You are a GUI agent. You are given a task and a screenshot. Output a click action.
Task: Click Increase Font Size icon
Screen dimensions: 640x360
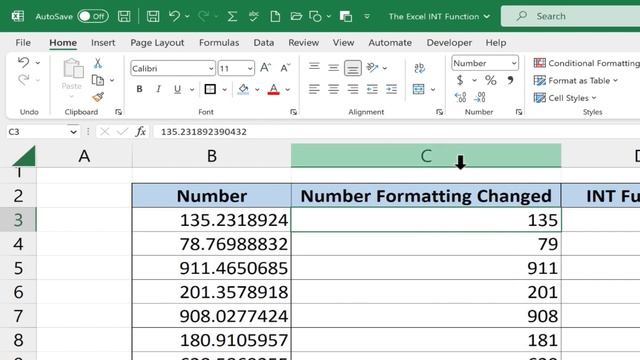point(265,68)
